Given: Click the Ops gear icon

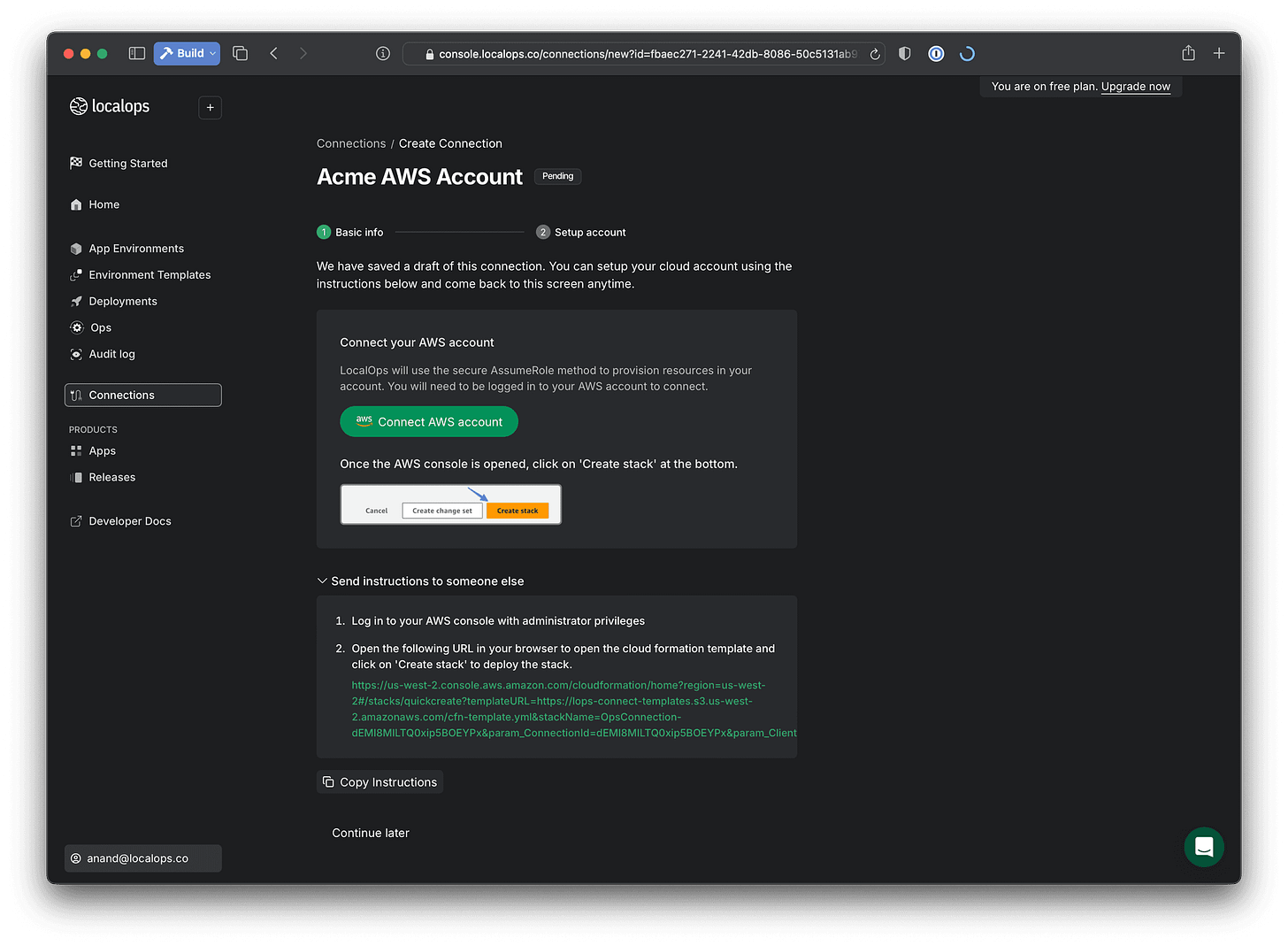Looking at the screenshot, I should coord(77,327).
